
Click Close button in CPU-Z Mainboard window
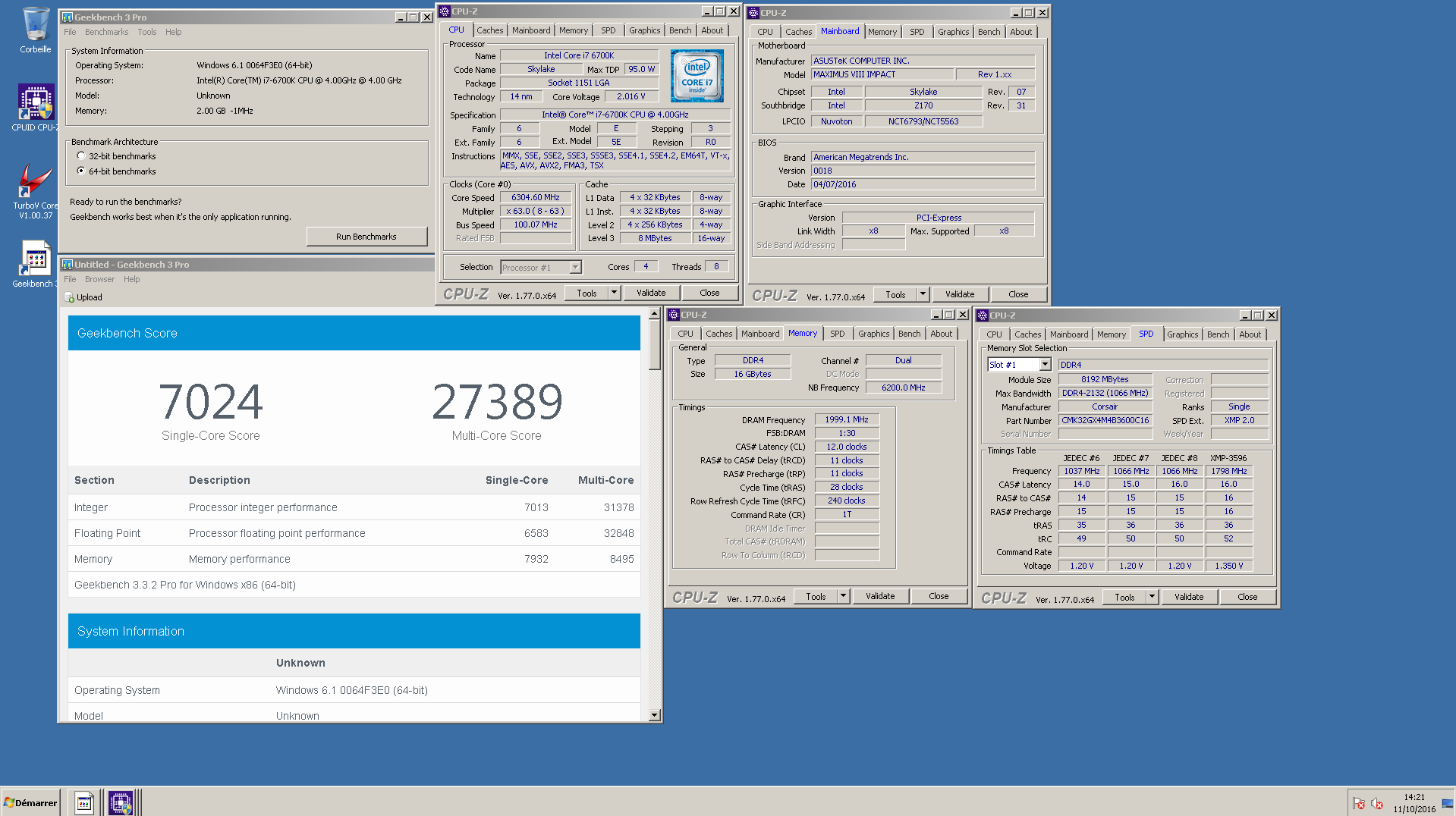click(x=1018, y=294)
